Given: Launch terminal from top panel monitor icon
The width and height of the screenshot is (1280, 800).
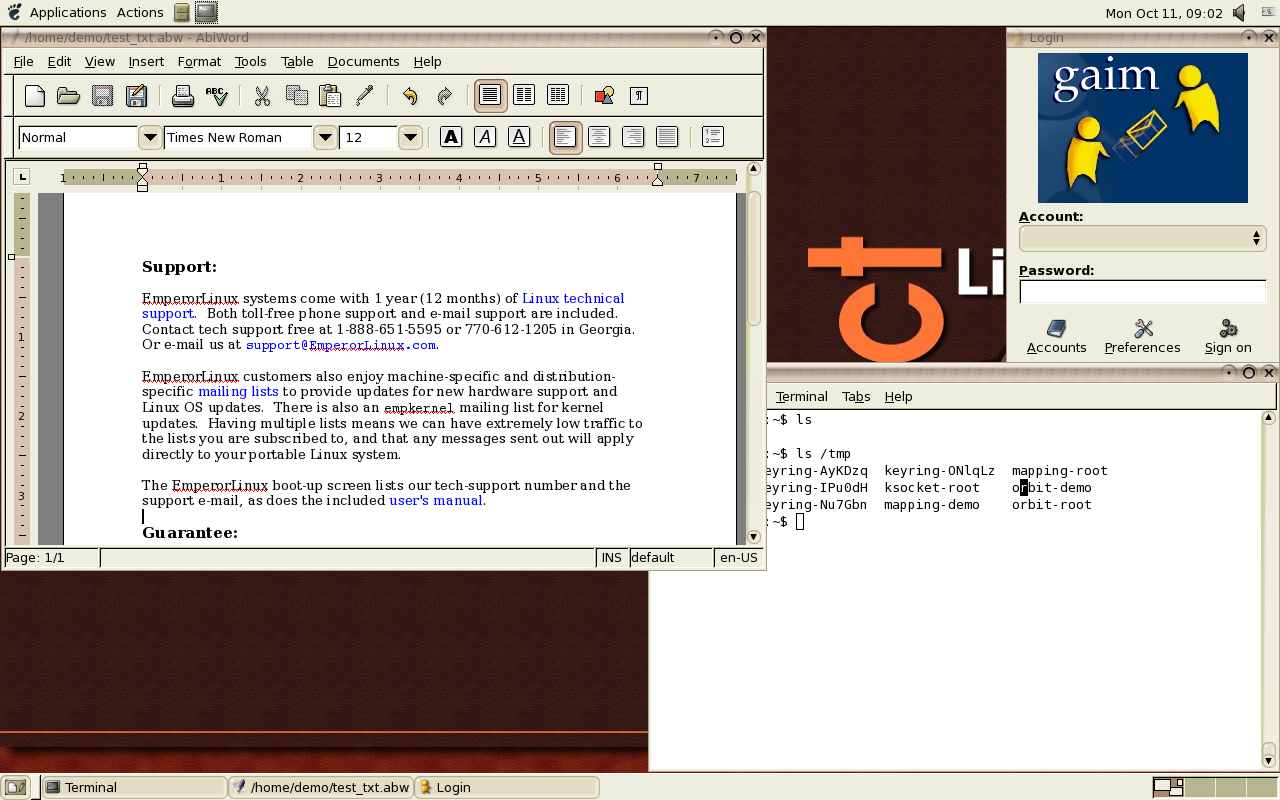Looking at the screenshot, I should click(x=206, y=13).
